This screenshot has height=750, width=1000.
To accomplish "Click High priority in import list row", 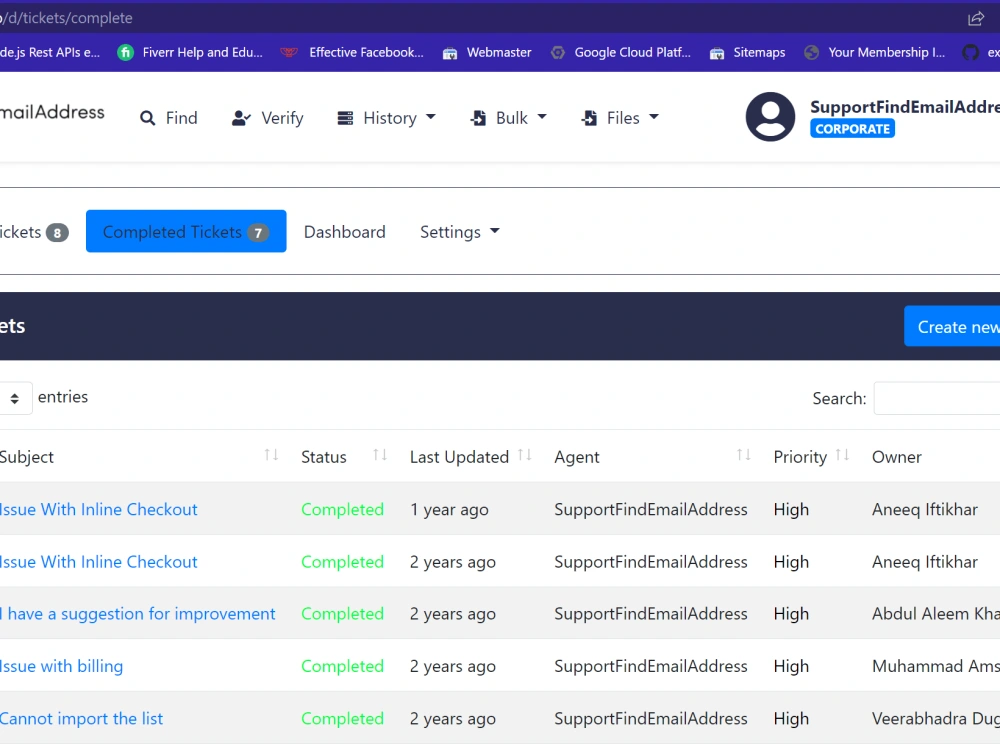I will [791, 719].
